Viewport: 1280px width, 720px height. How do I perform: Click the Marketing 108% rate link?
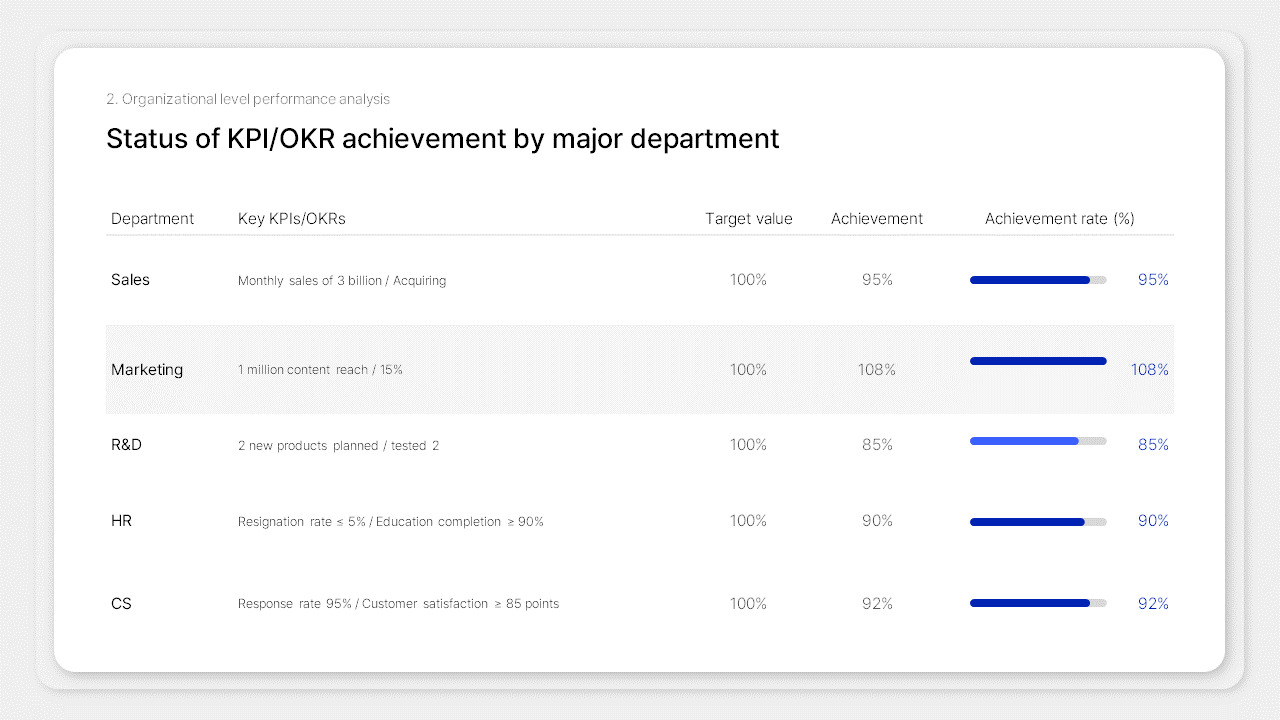(1150, 369)
